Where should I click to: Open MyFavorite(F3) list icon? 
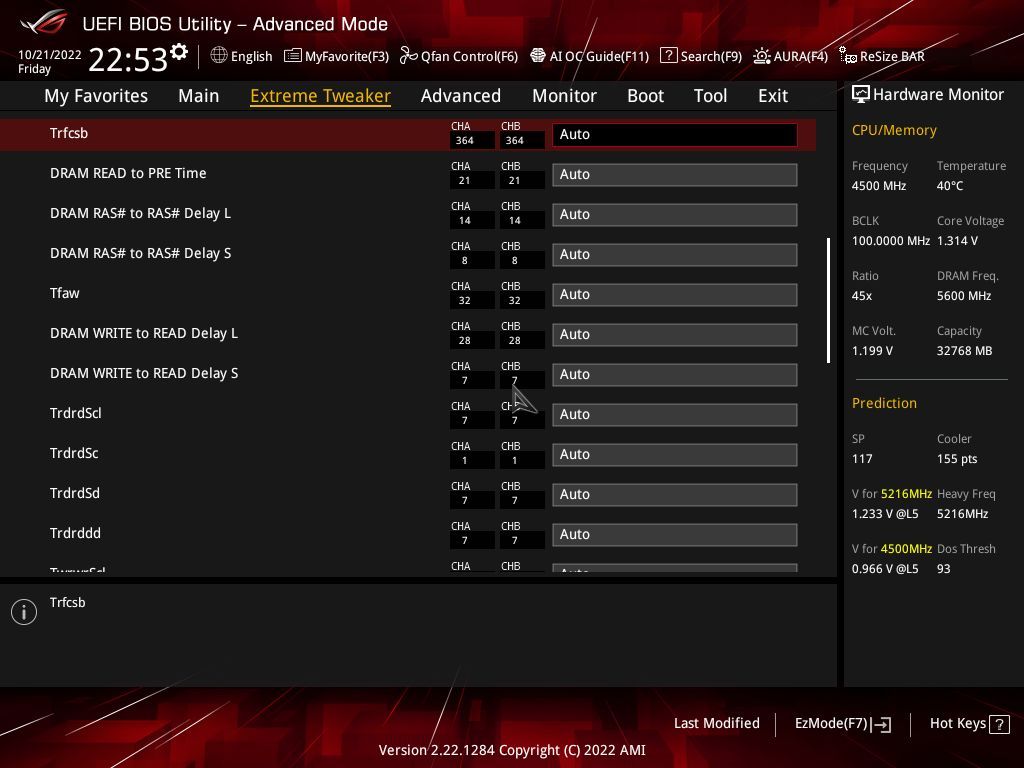pyautogui.click(x=293, y=56)
